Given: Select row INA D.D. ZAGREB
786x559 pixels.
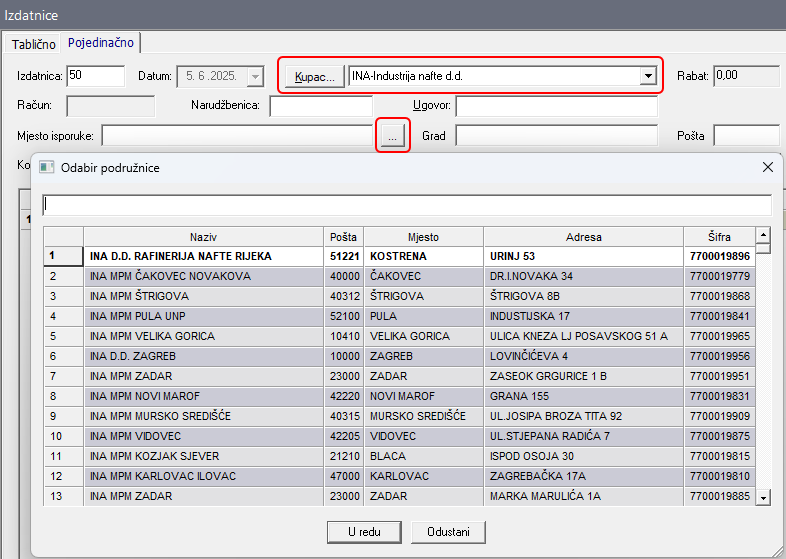Looking at the screenshot, I should coord(400,356).
